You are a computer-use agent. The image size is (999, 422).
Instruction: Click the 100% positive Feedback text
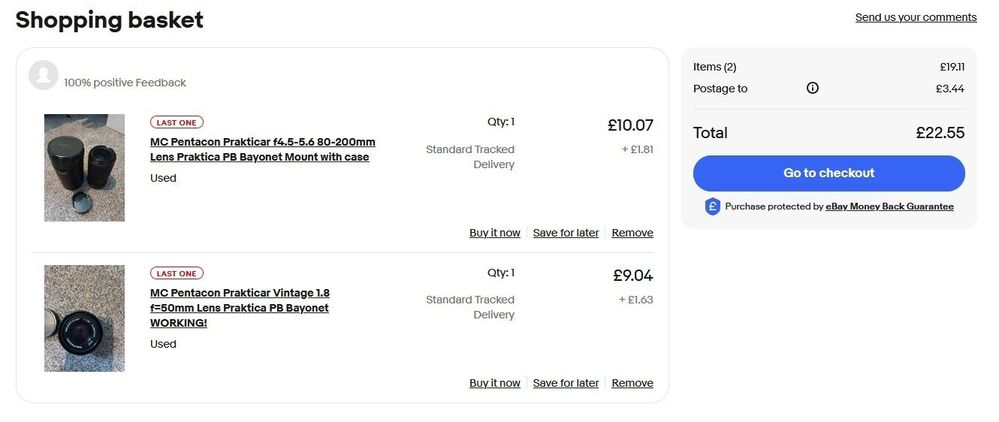tap(125, 83)
